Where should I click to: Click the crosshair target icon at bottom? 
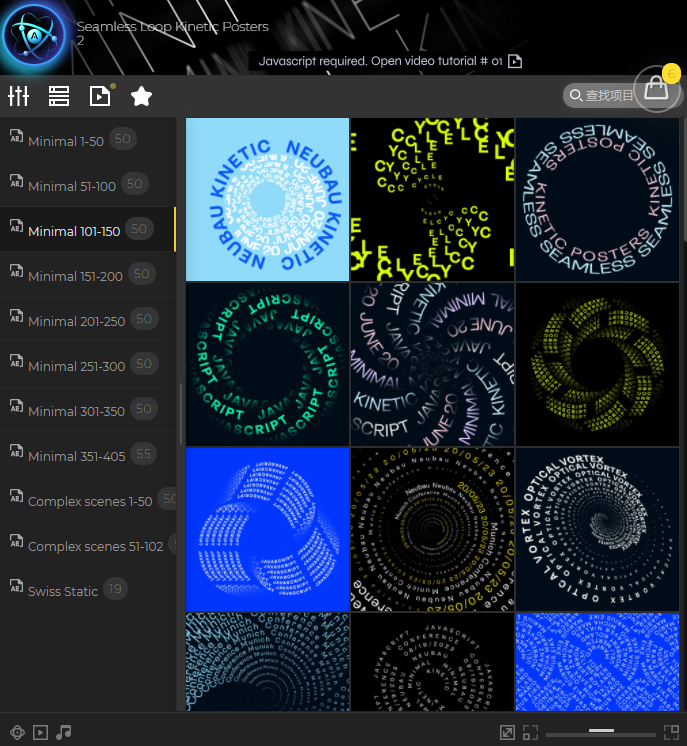[17, 732]
